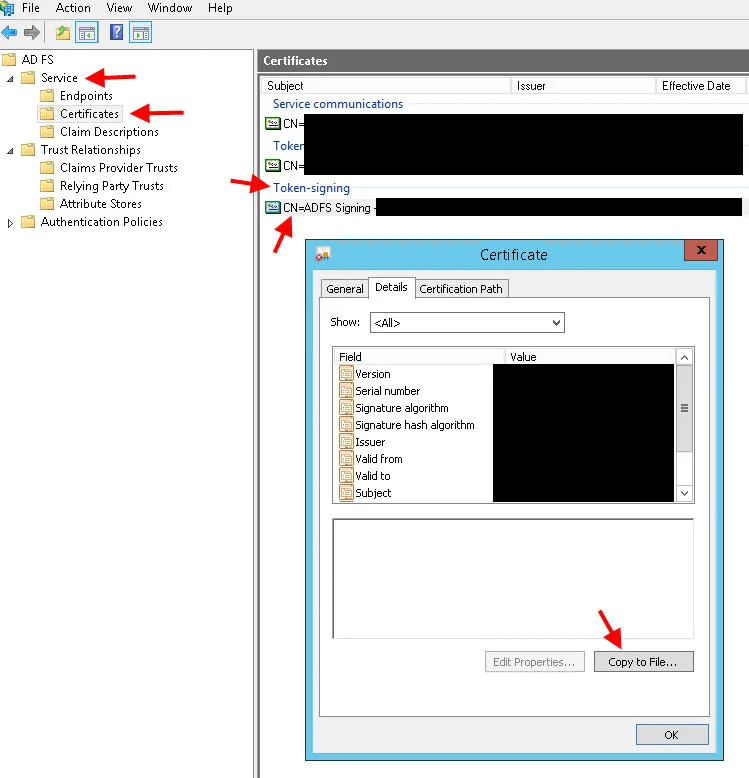Image resolution: width=749 pixels, height=778 pixels.
Task: Click the Forward arrow toolbar icon
Action: click(x=32, y=33)
